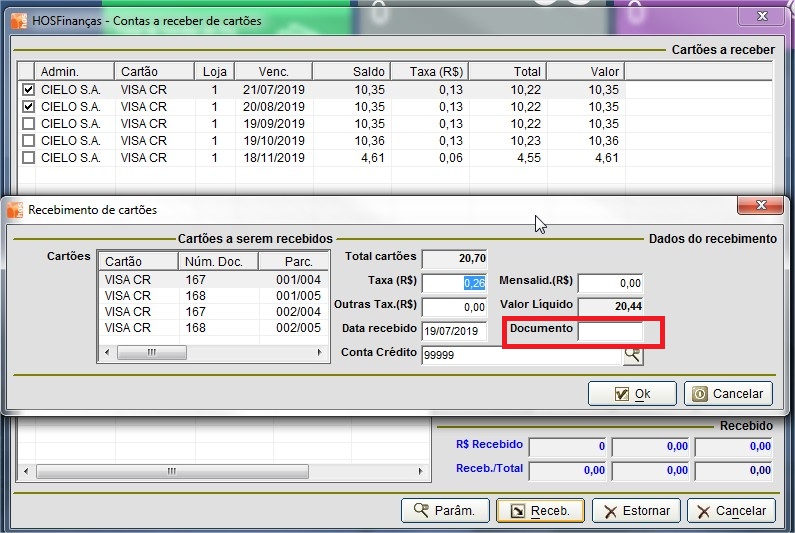The width and height of the screenshot is (795, 533).
Task: Click the Mensalid.(R$) input field
Action: point(610,283)
